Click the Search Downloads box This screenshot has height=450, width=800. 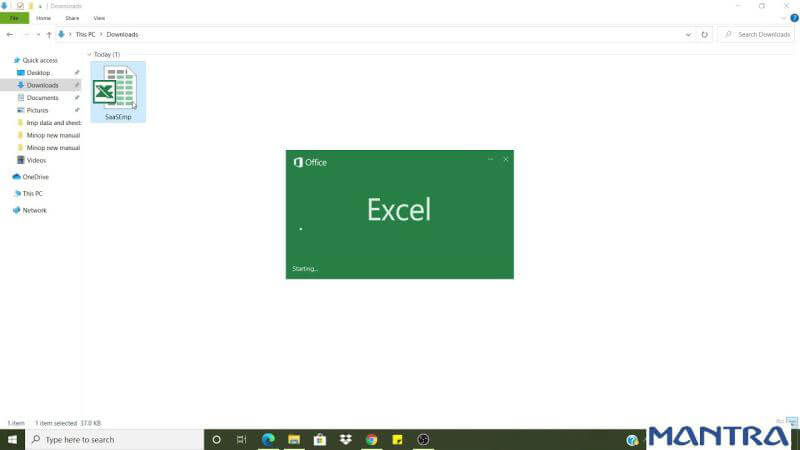pyautogui.click(x=762, y=34)
